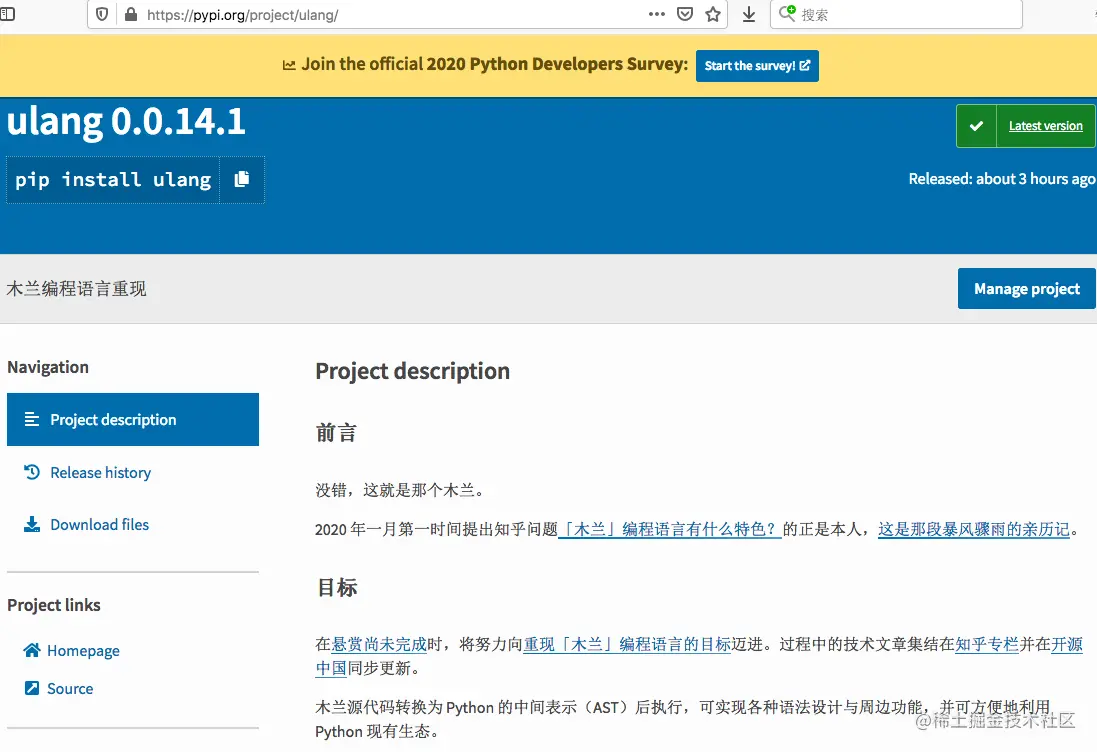The height and width of the screenshot is (752, 1097).
Task: Click the 木兰编程语言重现 summary text
Action: click(76, 288)
